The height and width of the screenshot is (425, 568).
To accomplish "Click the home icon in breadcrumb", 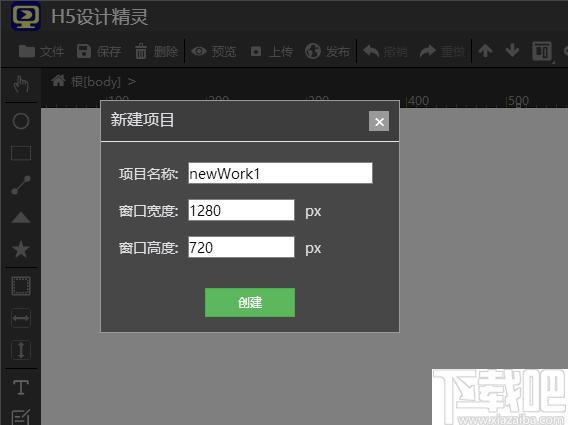I will click(x=58, y=80).
